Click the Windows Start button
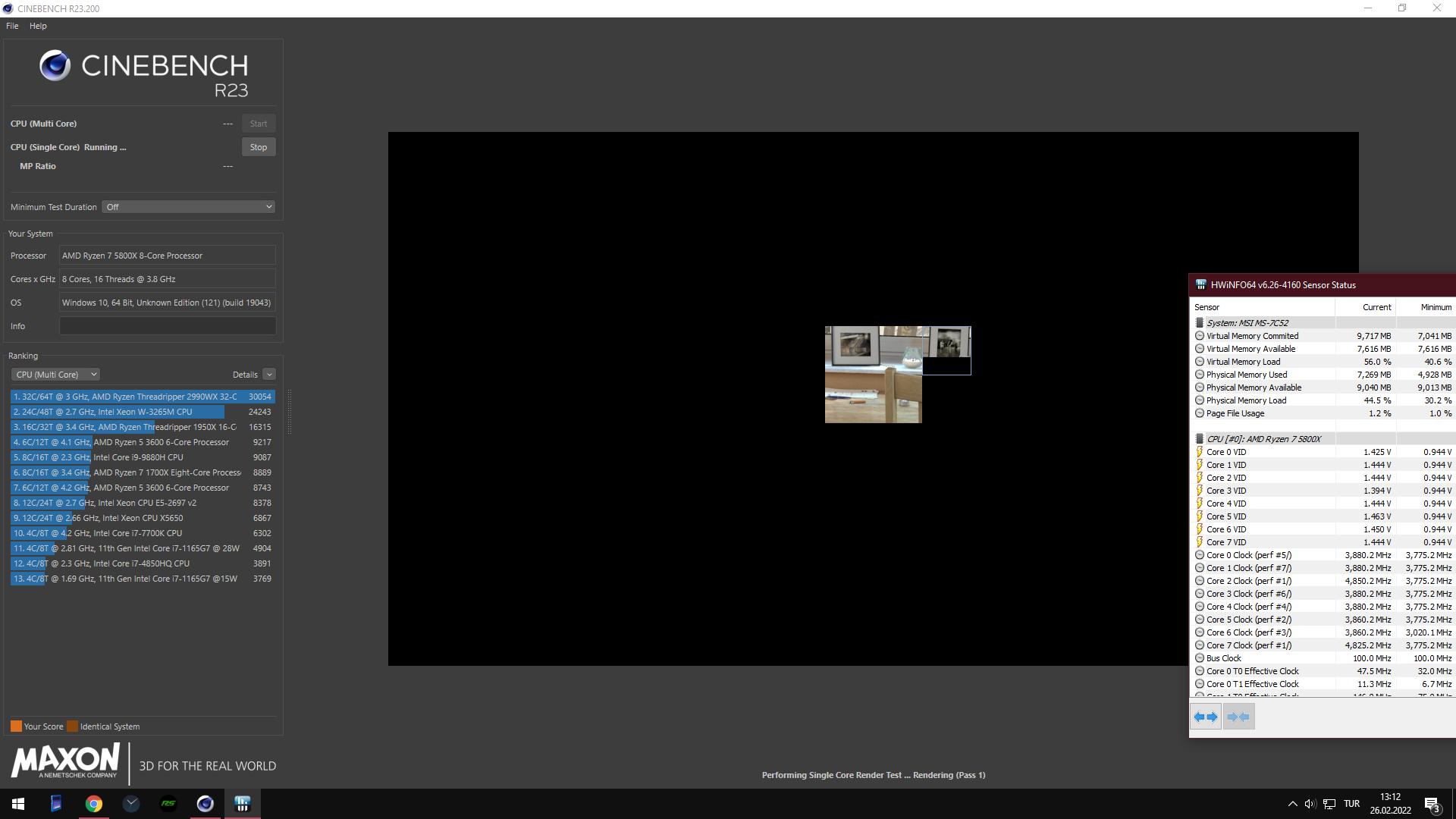Image resolution: width=1456 pixels, height=819 pixels. pyautogui.click(x=18, y=804)
